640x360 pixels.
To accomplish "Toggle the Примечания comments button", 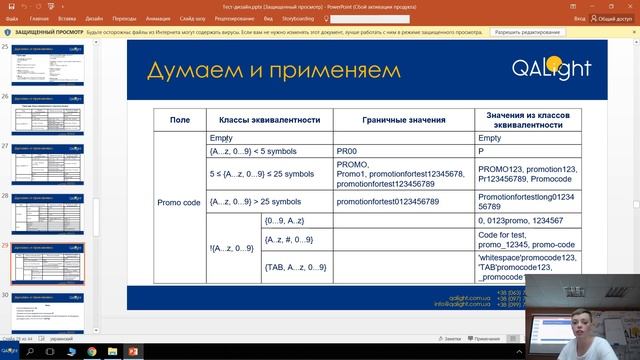I will 484,339.
